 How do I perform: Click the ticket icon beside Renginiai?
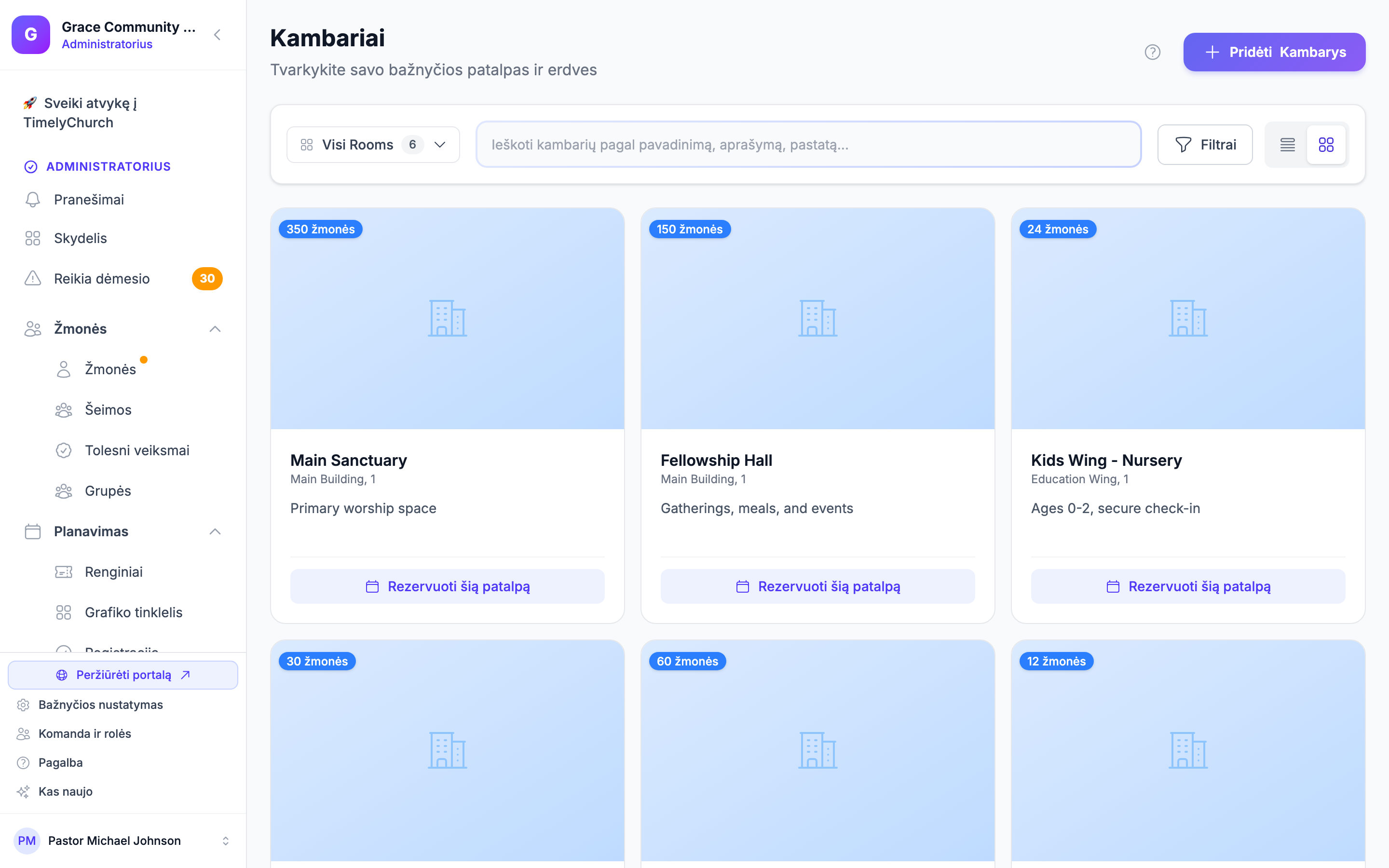[64, 572]
